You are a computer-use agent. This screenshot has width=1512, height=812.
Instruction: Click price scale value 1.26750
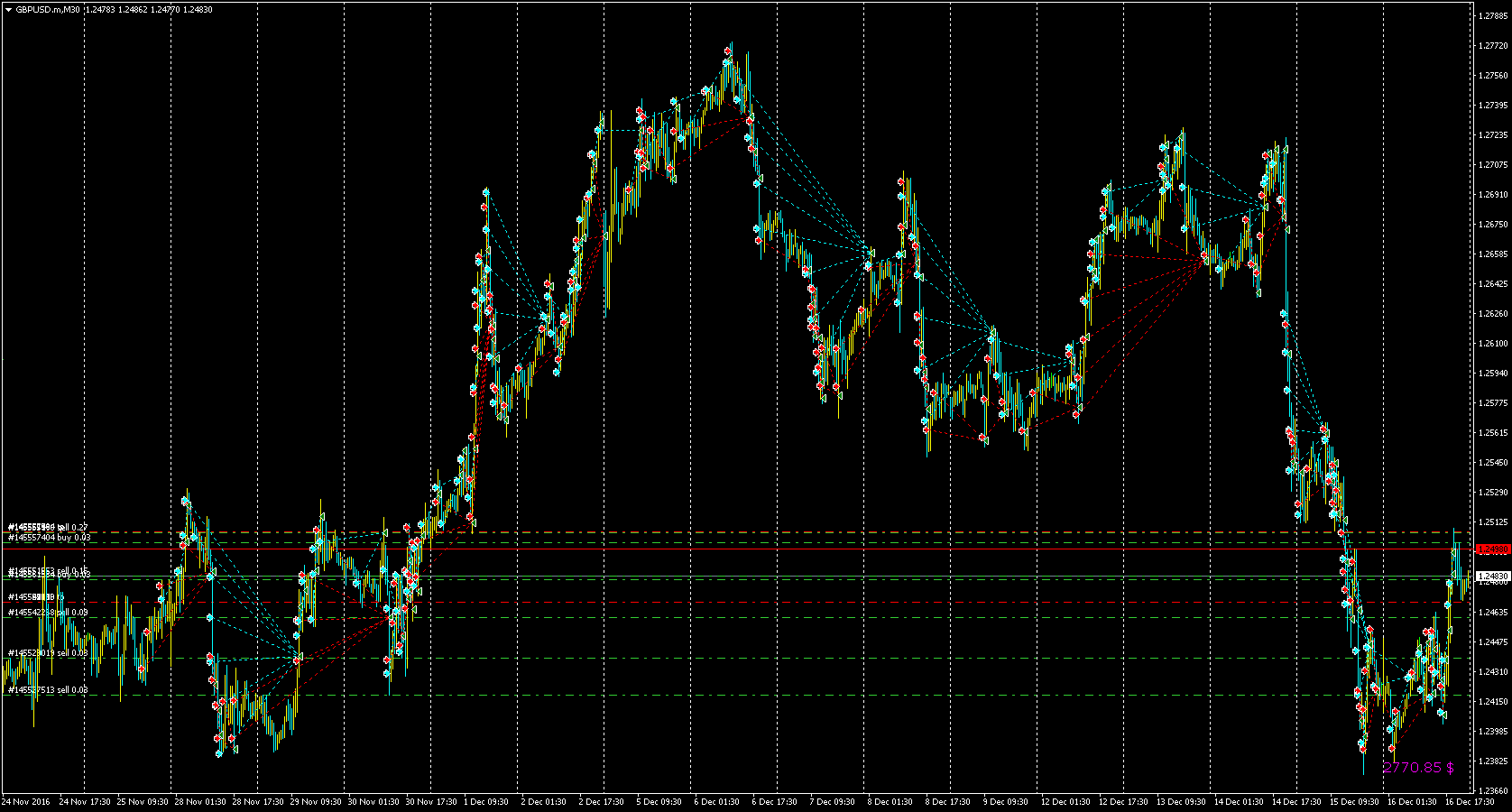(x=1494, y=225)
